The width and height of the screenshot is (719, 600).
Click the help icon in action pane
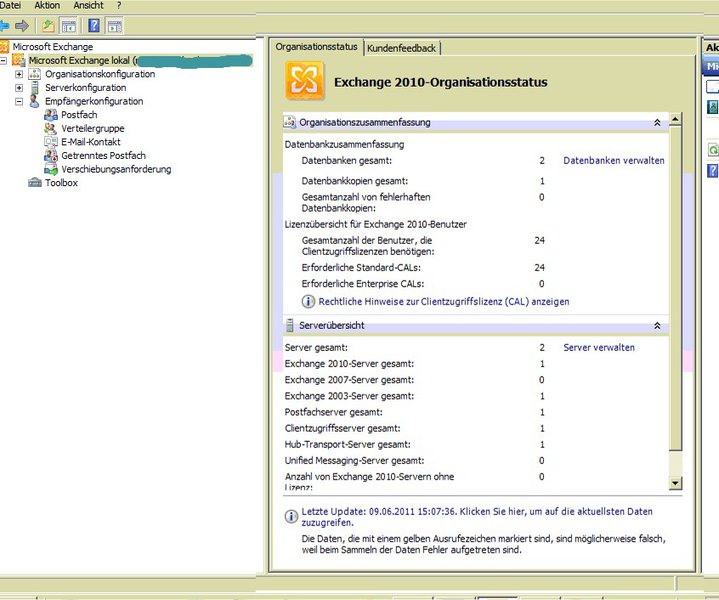(x=713, y=171)
